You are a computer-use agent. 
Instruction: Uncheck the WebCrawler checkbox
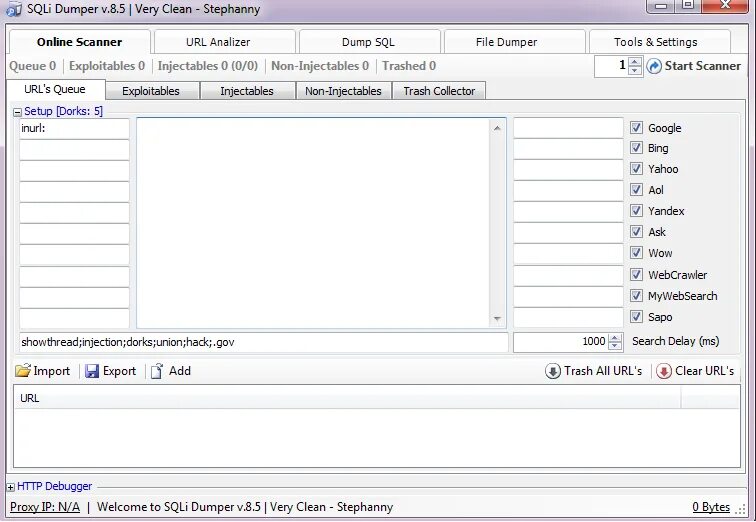point(636,274)
